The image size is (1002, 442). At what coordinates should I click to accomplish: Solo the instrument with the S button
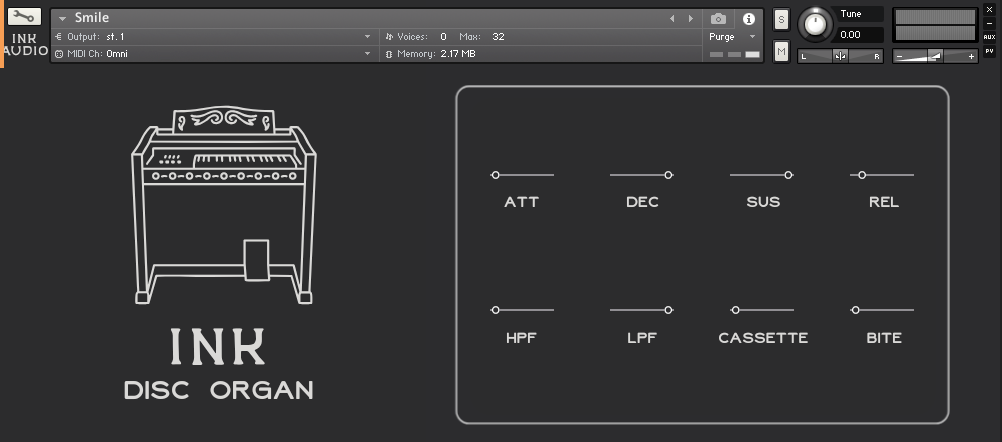coord(781,20)
